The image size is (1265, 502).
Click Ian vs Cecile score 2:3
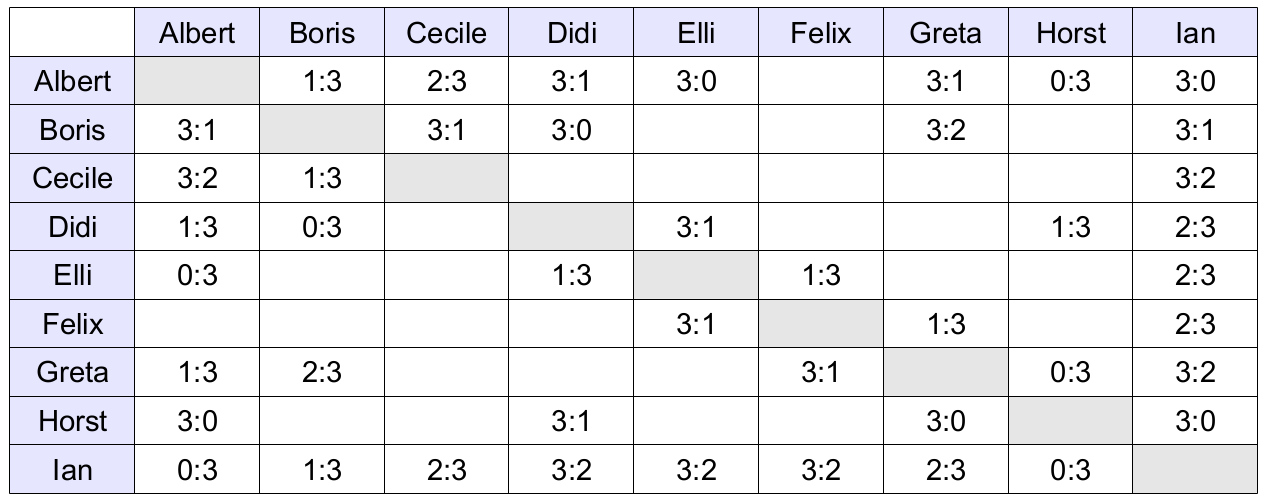point(447,470)
